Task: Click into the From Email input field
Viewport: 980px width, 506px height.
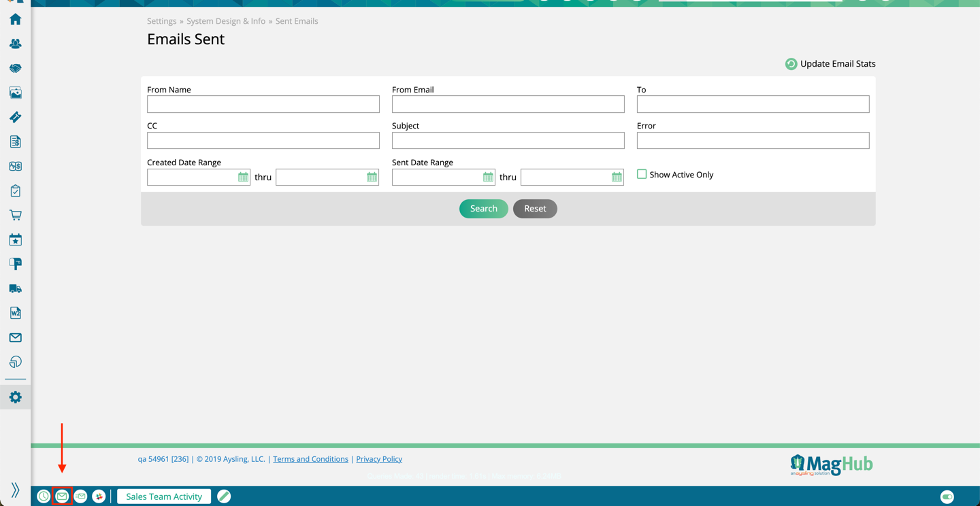Action: pos(508,104)
